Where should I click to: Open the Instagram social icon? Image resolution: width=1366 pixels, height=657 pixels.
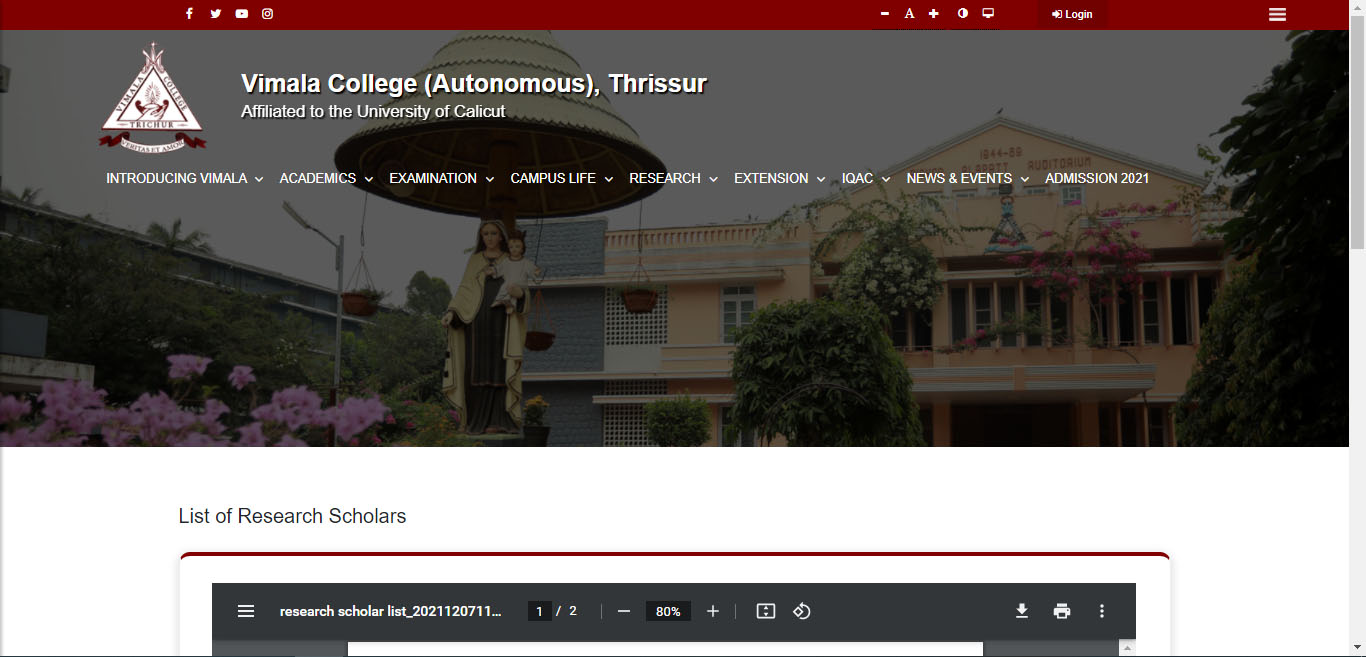click(x=267, y=14)
